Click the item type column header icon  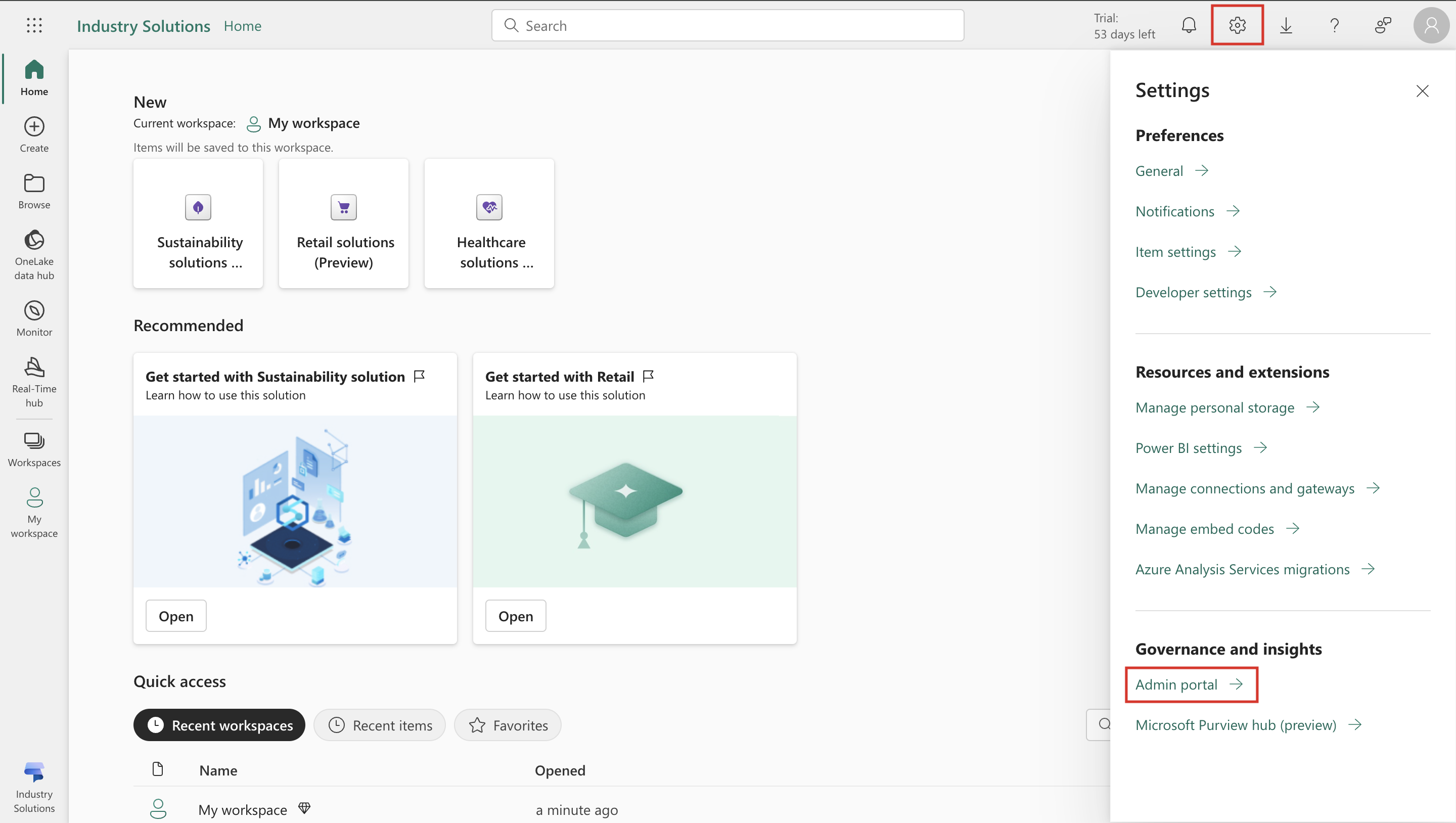pyautogui.click(x=158, y=769)
